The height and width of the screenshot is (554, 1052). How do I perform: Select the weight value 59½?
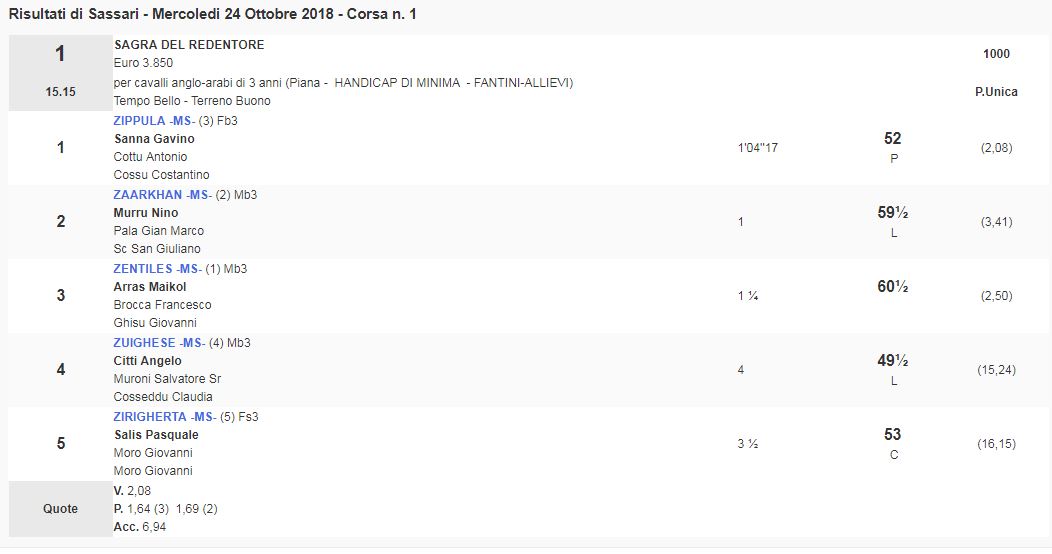pyautogui.click(x=892, y=213)
